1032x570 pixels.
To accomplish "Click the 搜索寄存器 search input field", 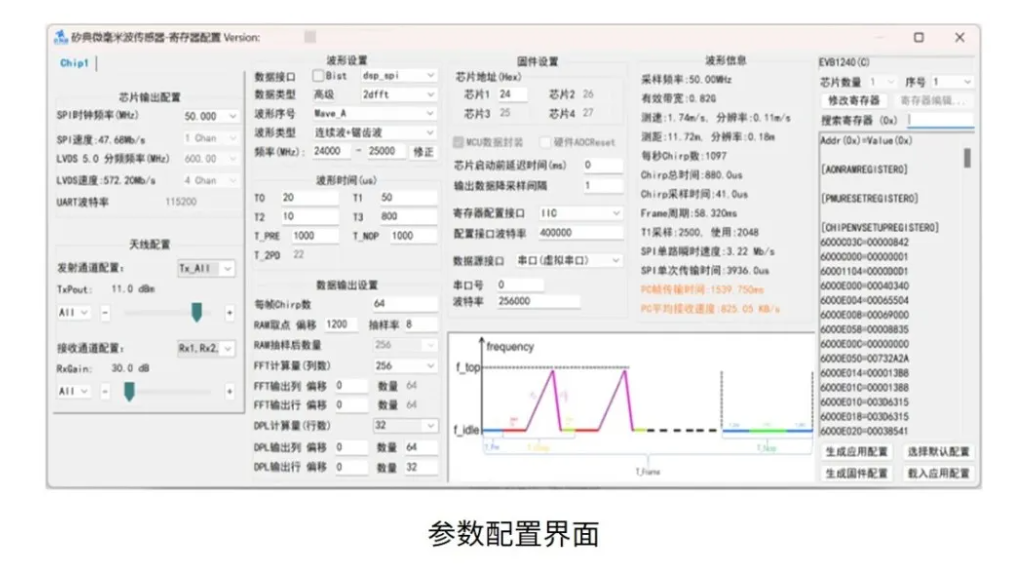I will (x=939, y=120).
